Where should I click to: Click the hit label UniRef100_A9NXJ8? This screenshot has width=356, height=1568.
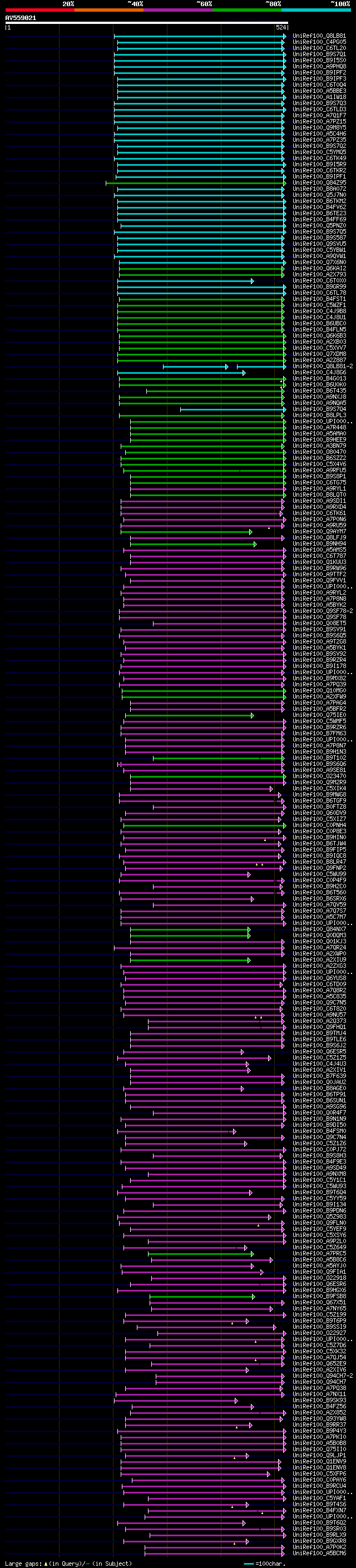click(x=319, y=397)
